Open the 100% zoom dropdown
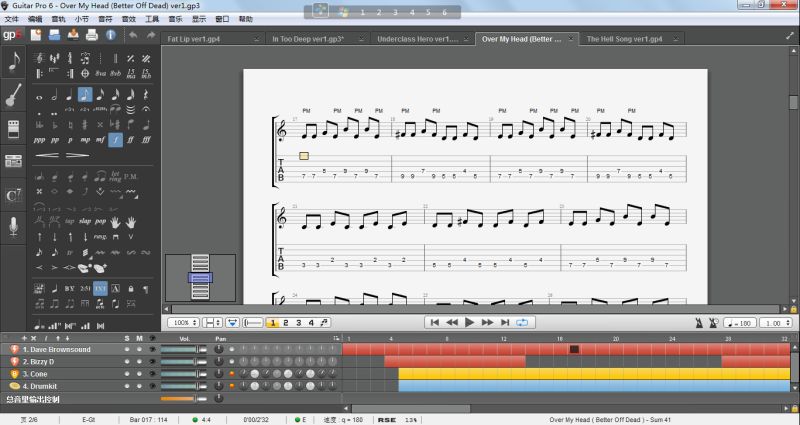The width and height of the screenshot is (800, 425). 182,323
